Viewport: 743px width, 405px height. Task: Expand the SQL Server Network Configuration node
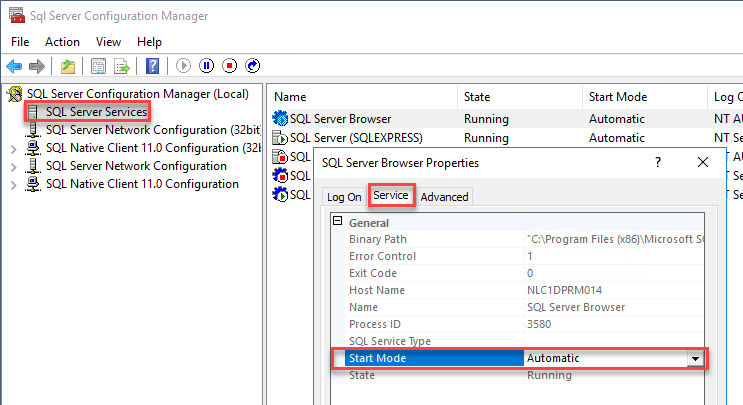(x=13, y=166)
